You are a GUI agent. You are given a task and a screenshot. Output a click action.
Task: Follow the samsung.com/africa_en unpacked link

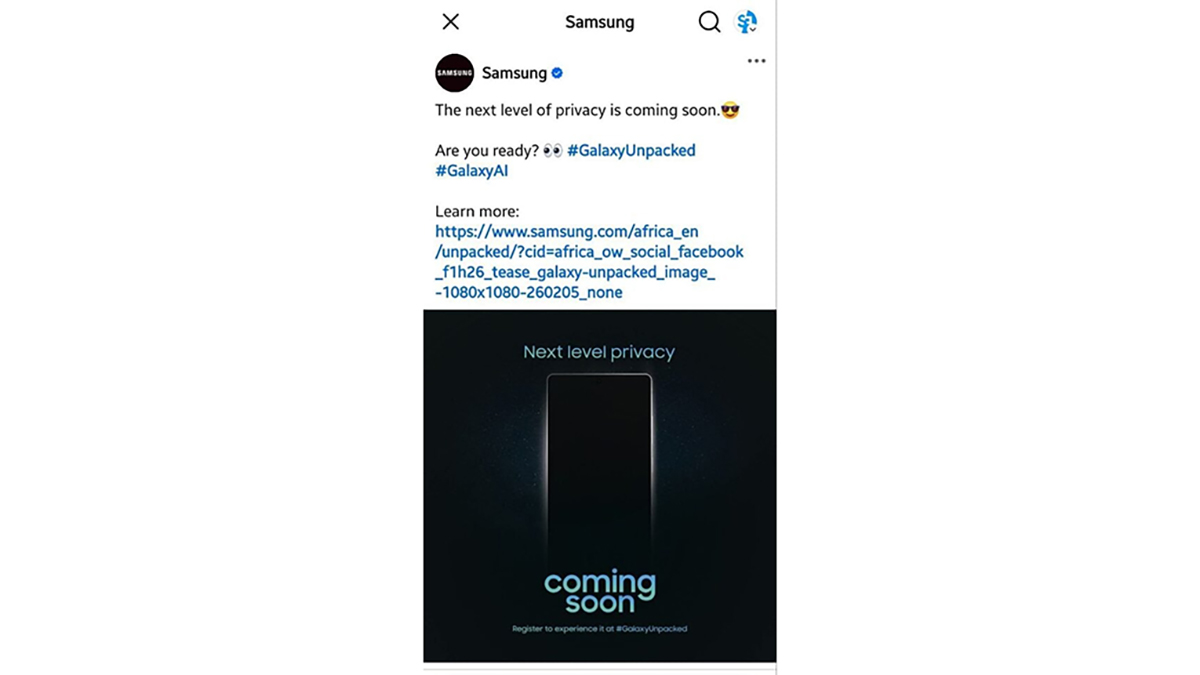click(589, 262)
